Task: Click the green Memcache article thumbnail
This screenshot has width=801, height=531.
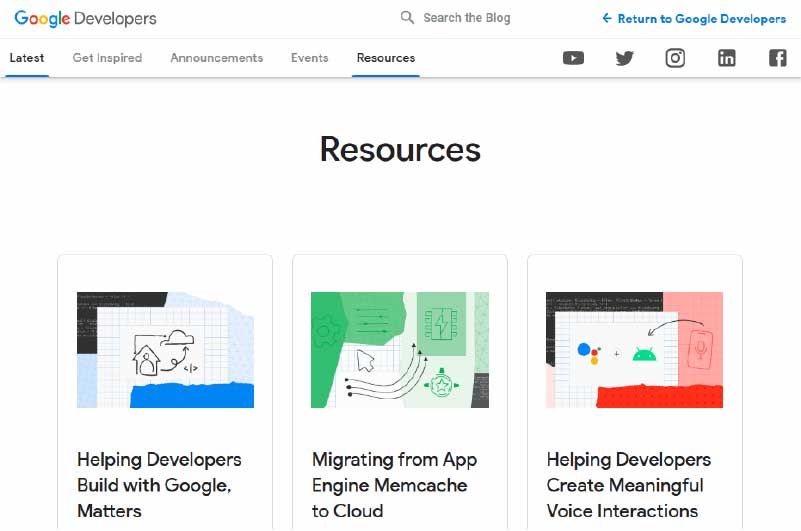Action: click(400, 350)
